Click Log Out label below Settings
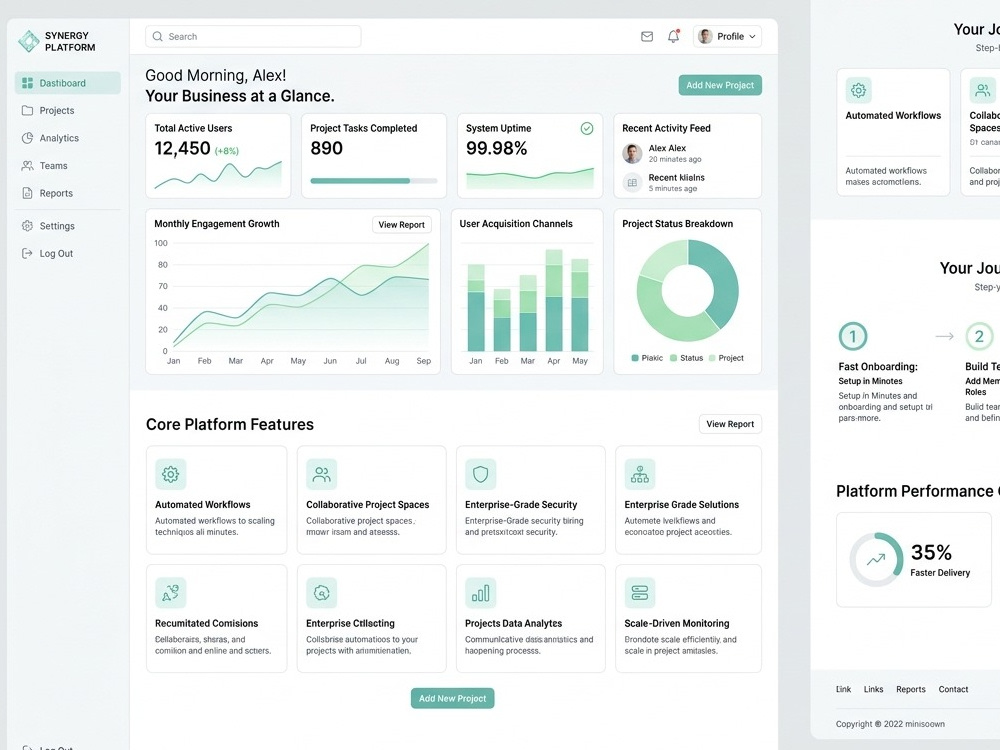 [56, 253]
